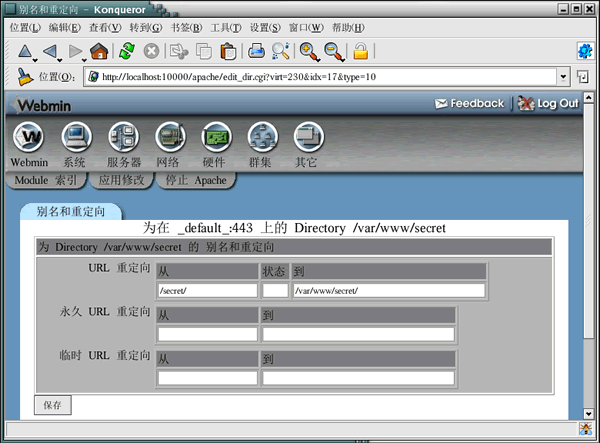Screen dimensions: 600x443
Task: Click 永久 URL 重定向 从 field
Action: (x=207, y=334)
